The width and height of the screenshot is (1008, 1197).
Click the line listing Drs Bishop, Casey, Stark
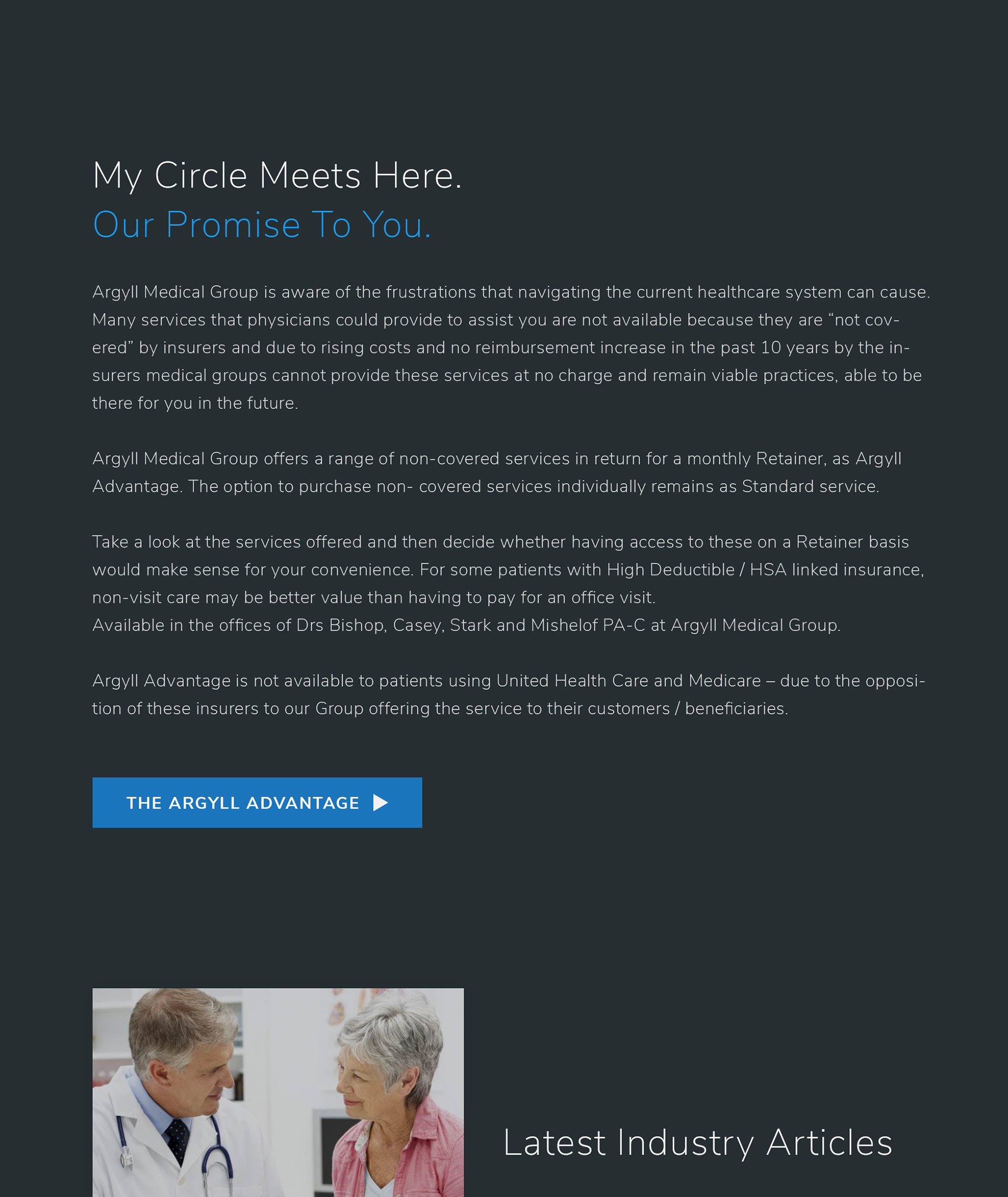pyautogui.click(x=466, y=625)
